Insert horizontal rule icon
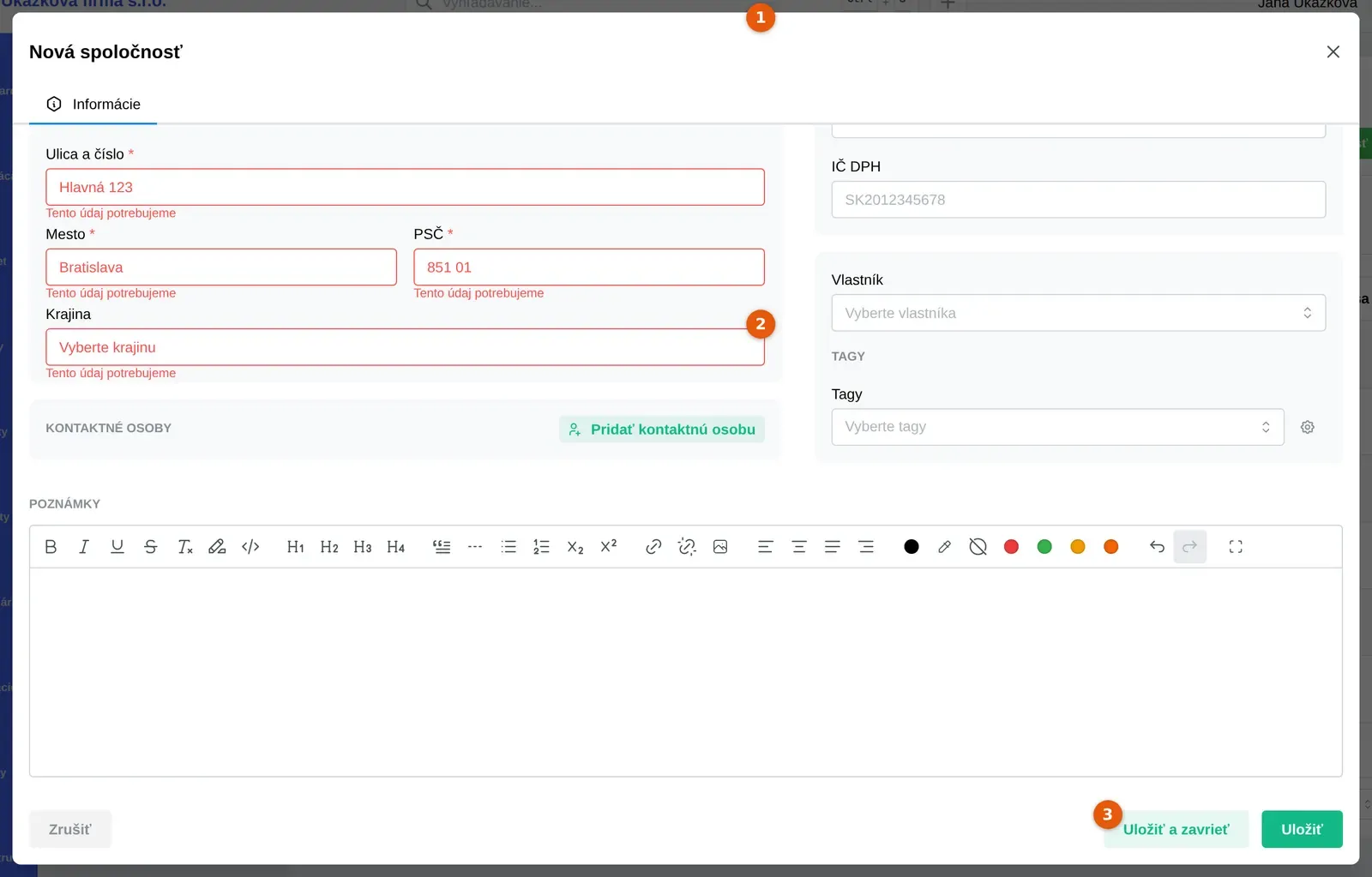 point(475,547)
